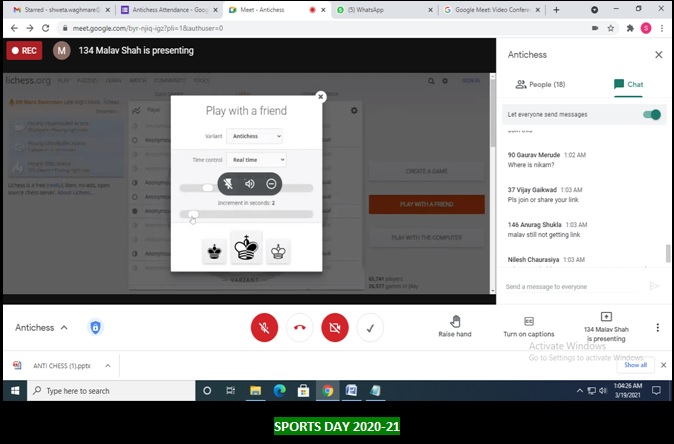Click the Send a message to everyone field

tap(574, 286)
